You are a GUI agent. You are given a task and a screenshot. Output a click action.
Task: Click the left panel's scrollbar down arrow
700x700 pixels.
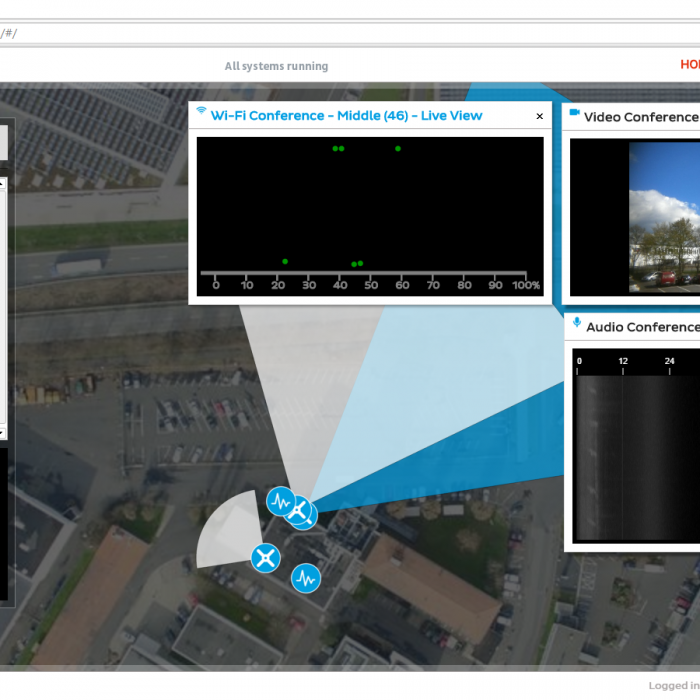coord(2,433)
